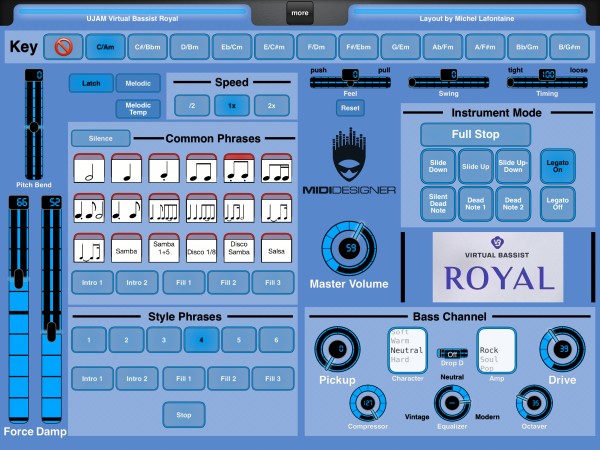Toggle the Melodic button
This screenshot has height=450, width=600.
(x=138, y=83)
